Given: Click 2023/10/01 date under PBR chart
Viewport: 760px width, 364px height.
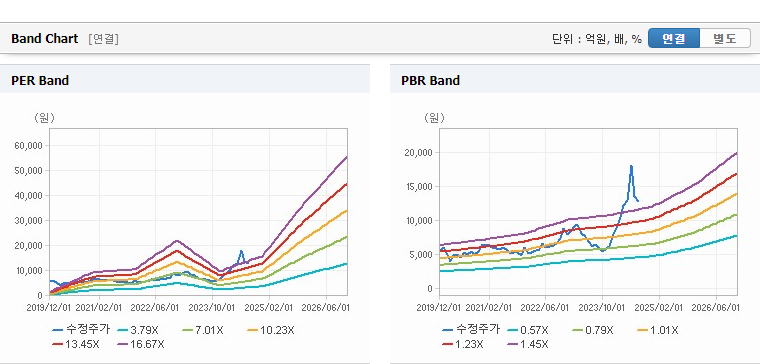Looking at the screenshot, I should tap(602, 308).
